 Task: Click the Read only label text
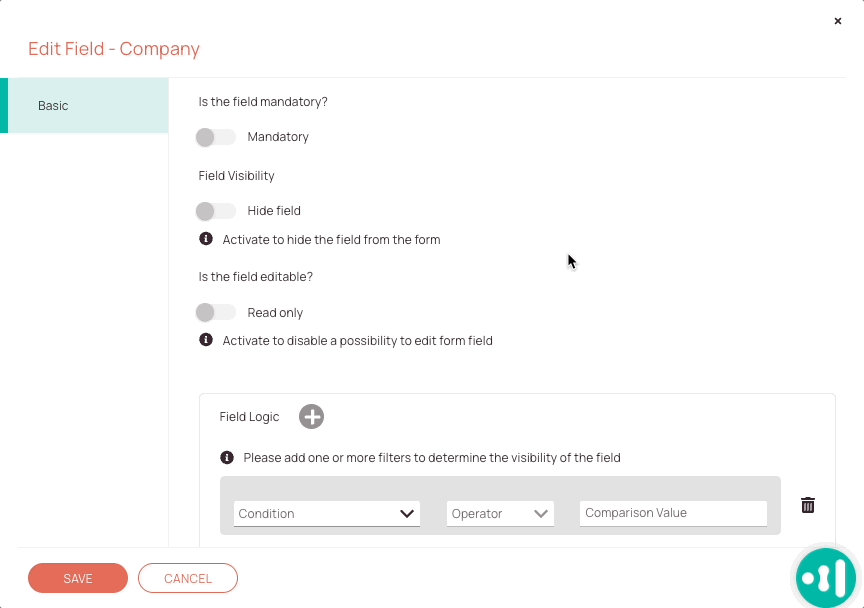click(275, 313)
